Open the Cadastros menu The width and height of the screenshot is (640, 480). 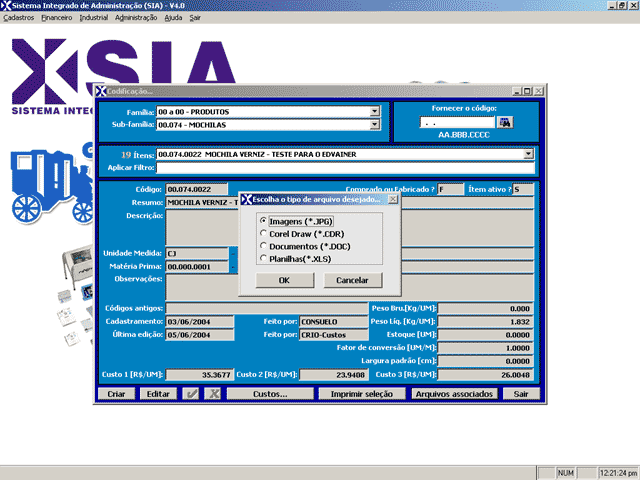(19, 18)
